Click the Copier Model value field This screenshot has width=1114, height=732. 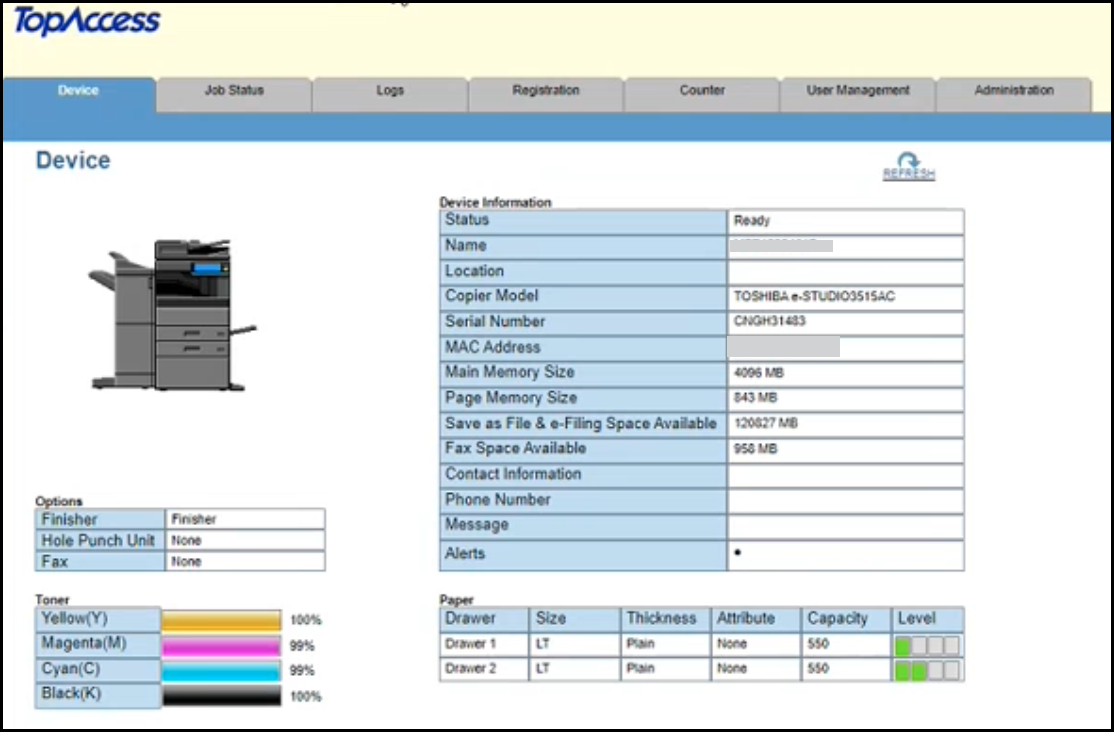[845, 297]
